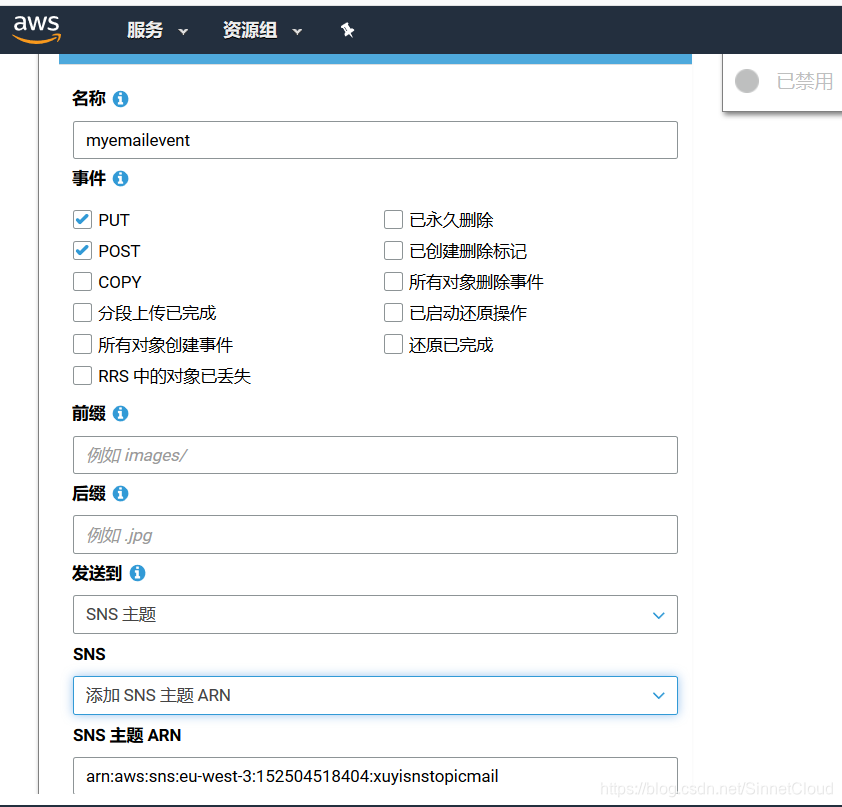Click the 前缀 input field
This screenshot has width=842, height=807.
click(x=375, y=455)
